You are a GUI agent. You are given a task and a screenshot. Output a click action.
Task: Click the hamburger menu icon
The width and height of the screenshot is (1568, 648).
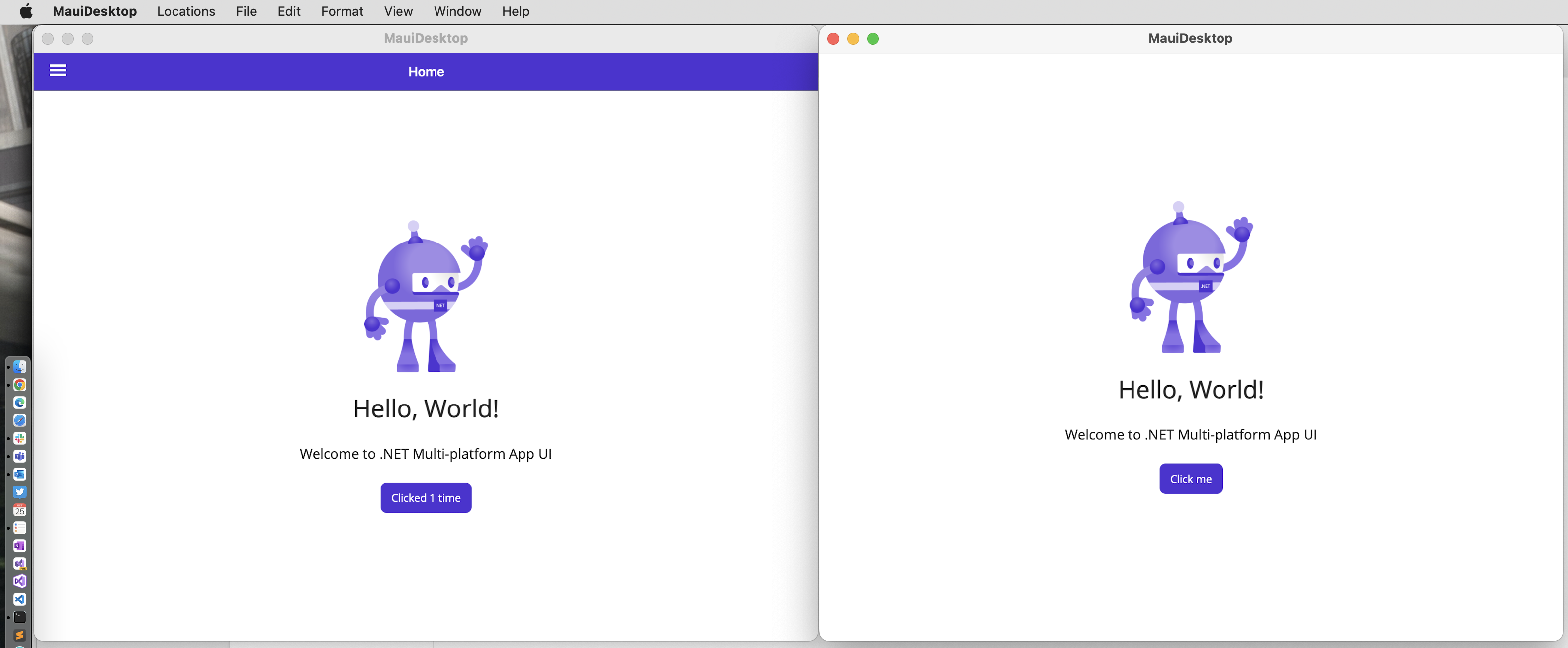pos(57,70)
